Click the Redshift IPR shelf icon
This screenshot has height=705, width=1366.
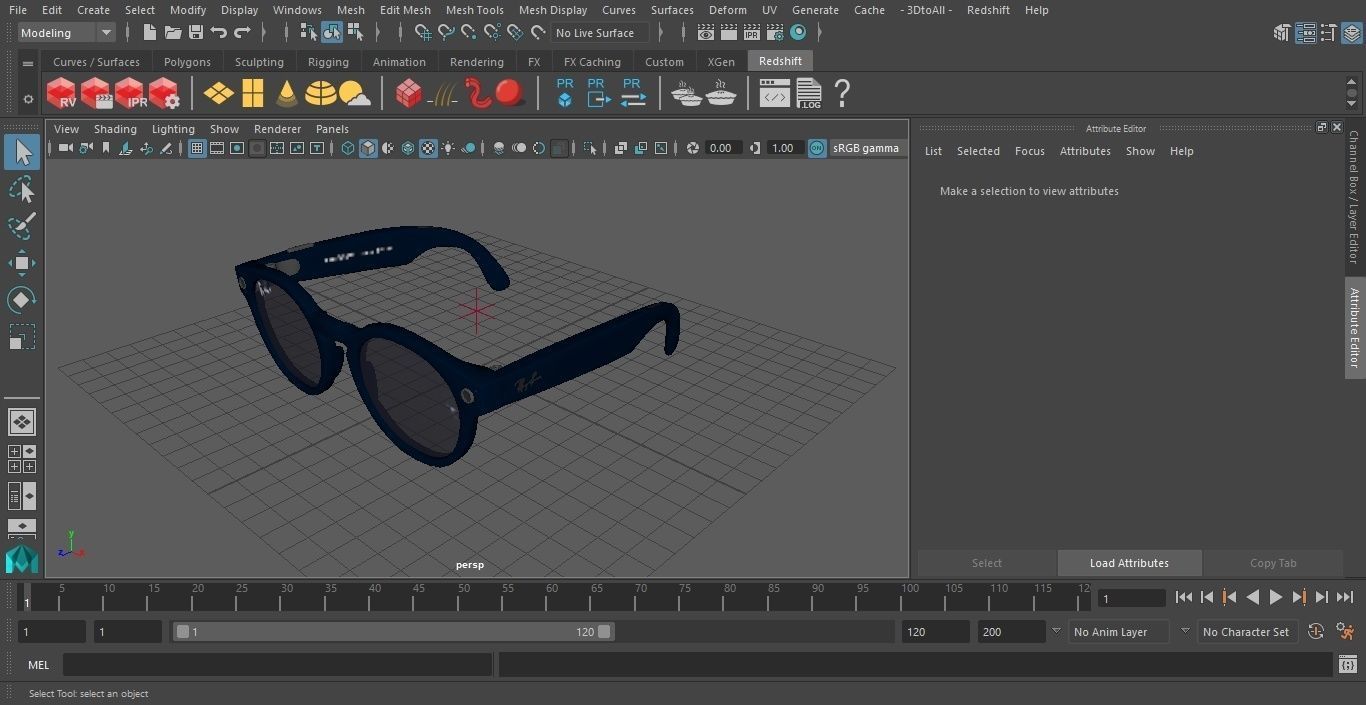[130, 94]
